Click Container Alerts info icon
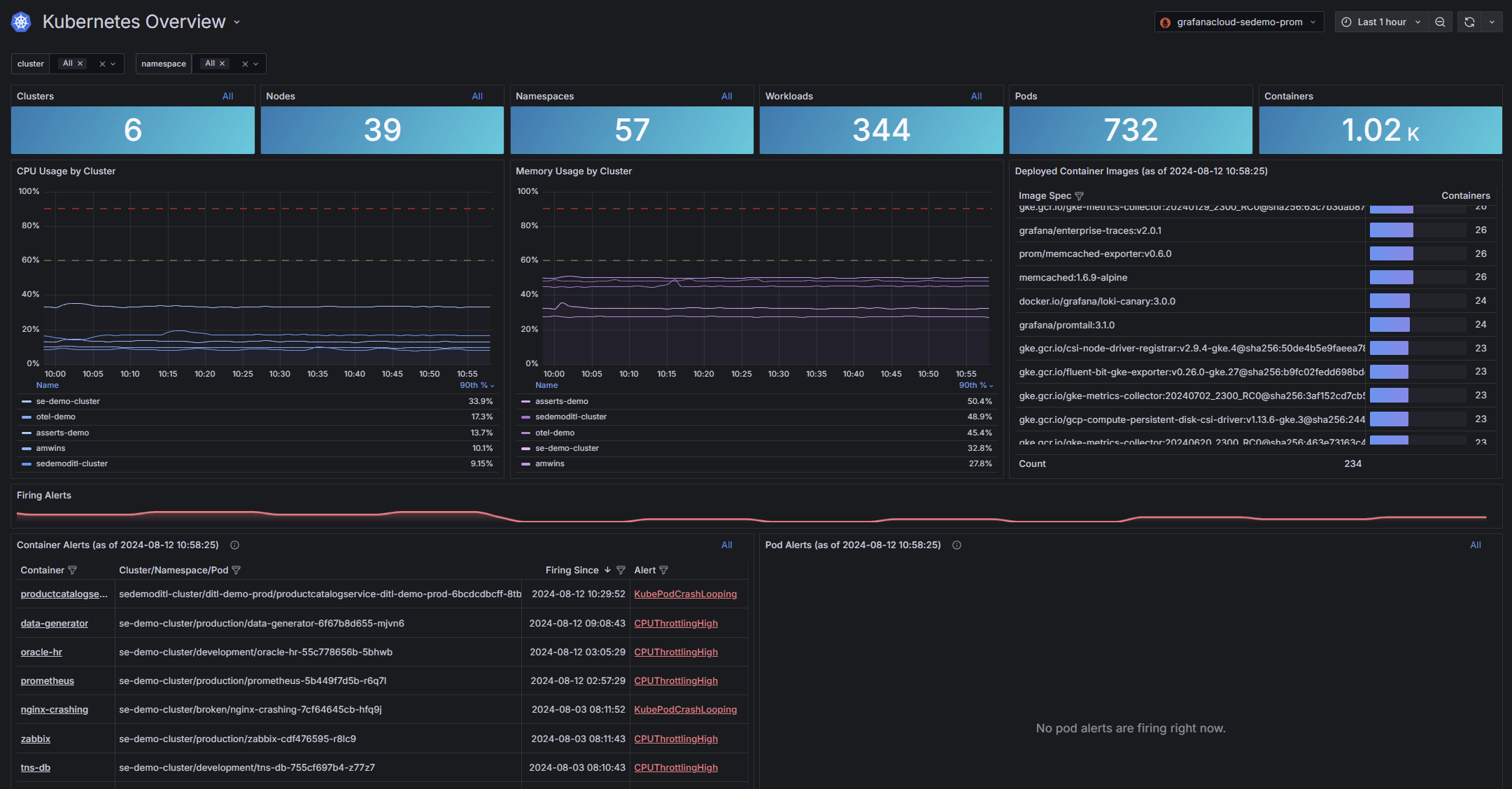 [235, 545]
